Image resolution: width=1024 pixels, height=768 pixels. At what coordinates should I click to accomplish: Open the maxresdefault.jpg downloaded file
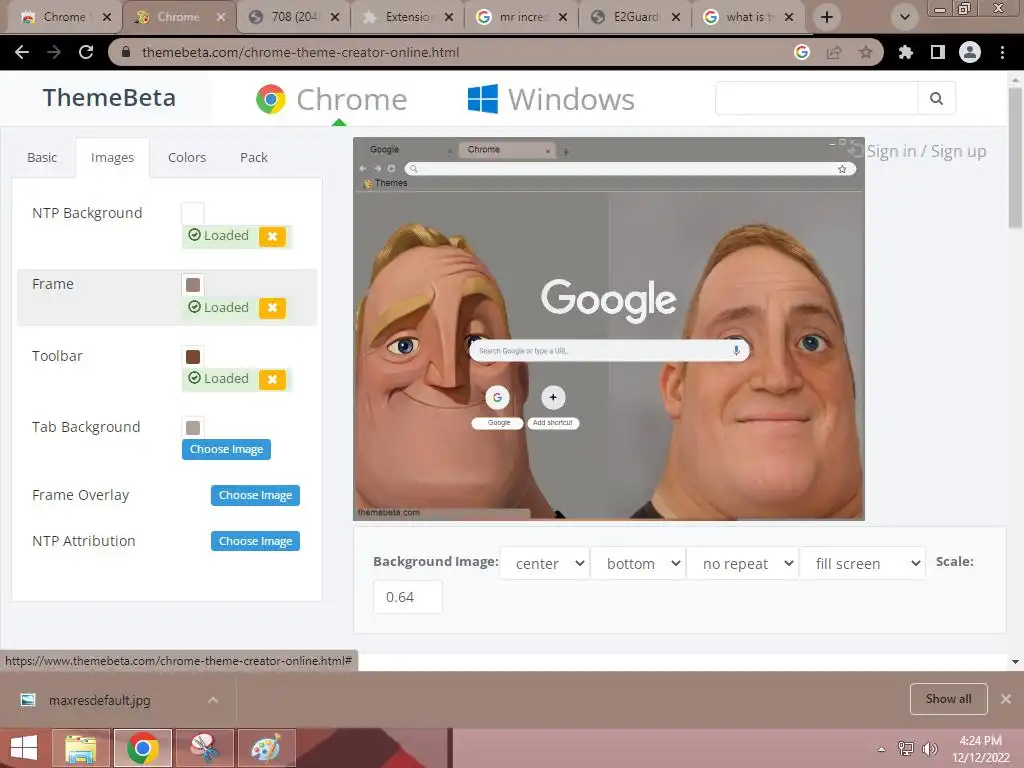(x=99, y=700)
